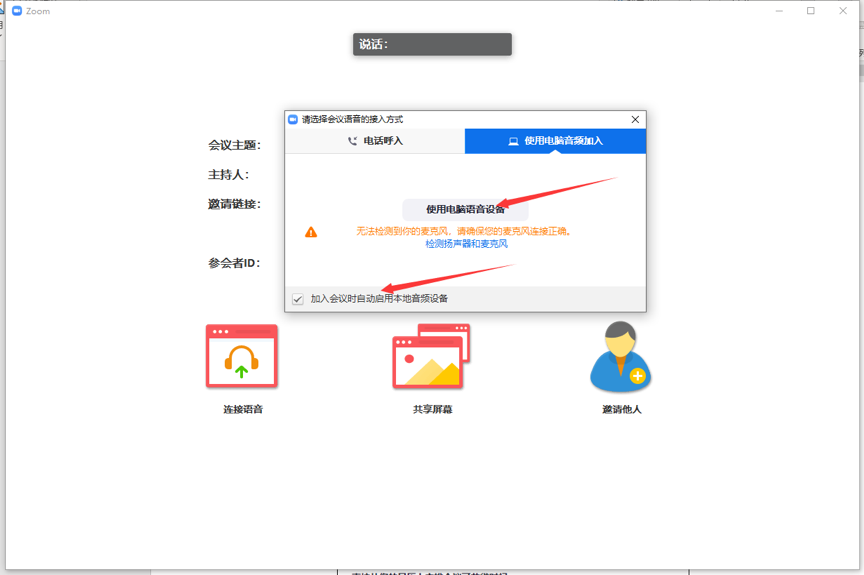Screen dimensions: 864x575
Task: Close the audio connection method dialog
Action: pyautogui.click(x=635, y=119)
